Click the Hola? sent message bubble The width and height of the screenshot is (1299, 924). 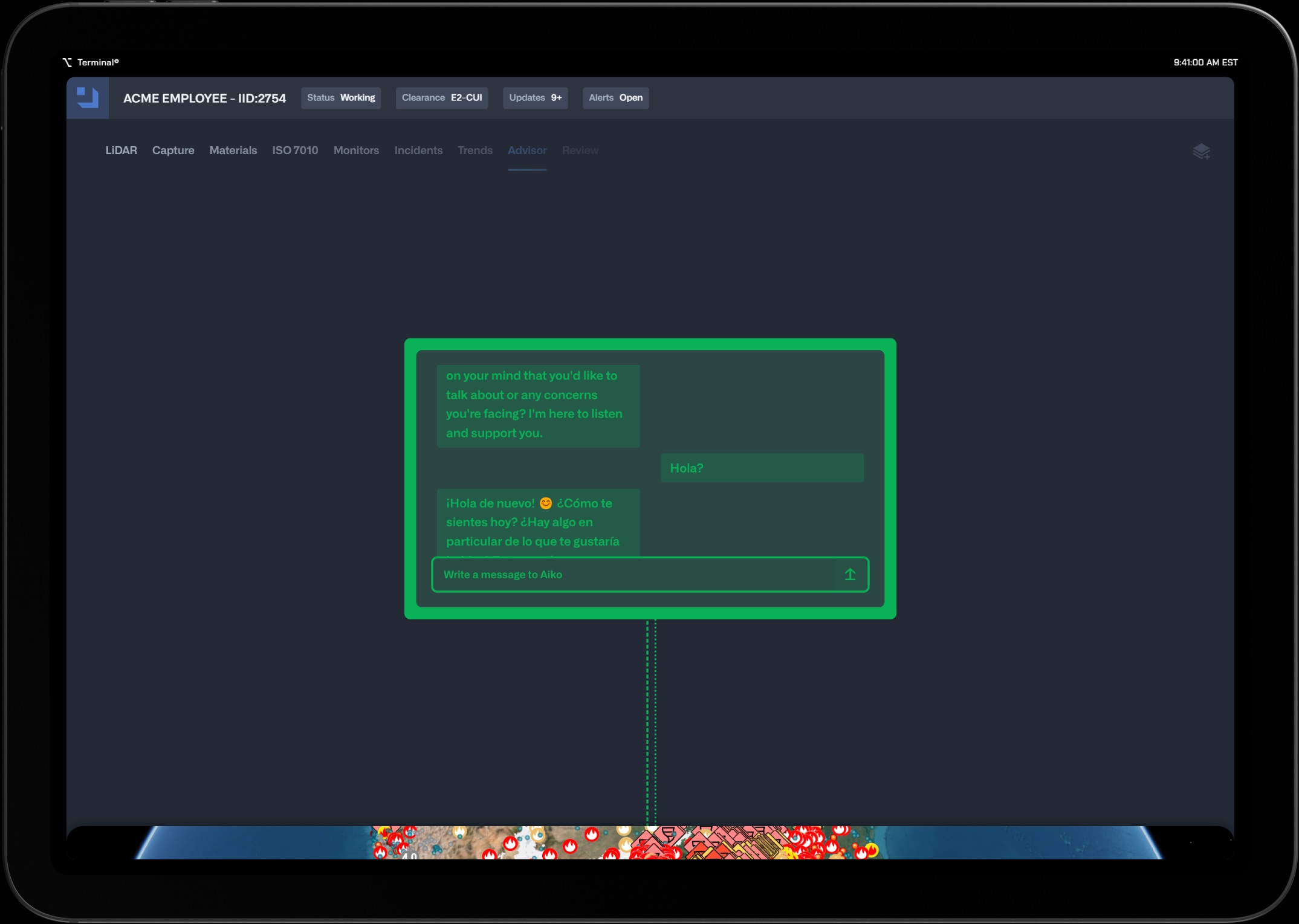coord(761,468)
